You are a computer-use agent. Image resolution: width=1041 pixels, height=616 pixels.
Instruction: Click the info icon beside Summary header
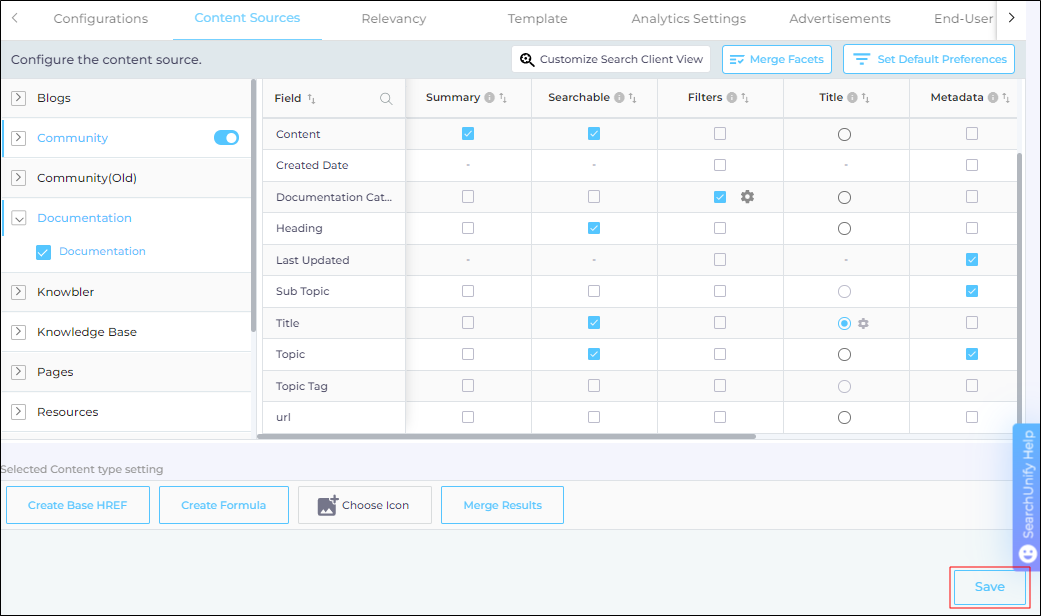pyautogui.click(x=489, y=98)
